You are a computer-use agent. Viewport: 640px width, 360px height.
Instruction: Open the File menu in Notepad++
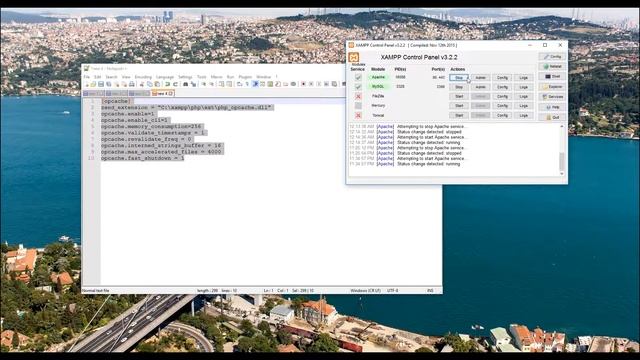point(87,77)
